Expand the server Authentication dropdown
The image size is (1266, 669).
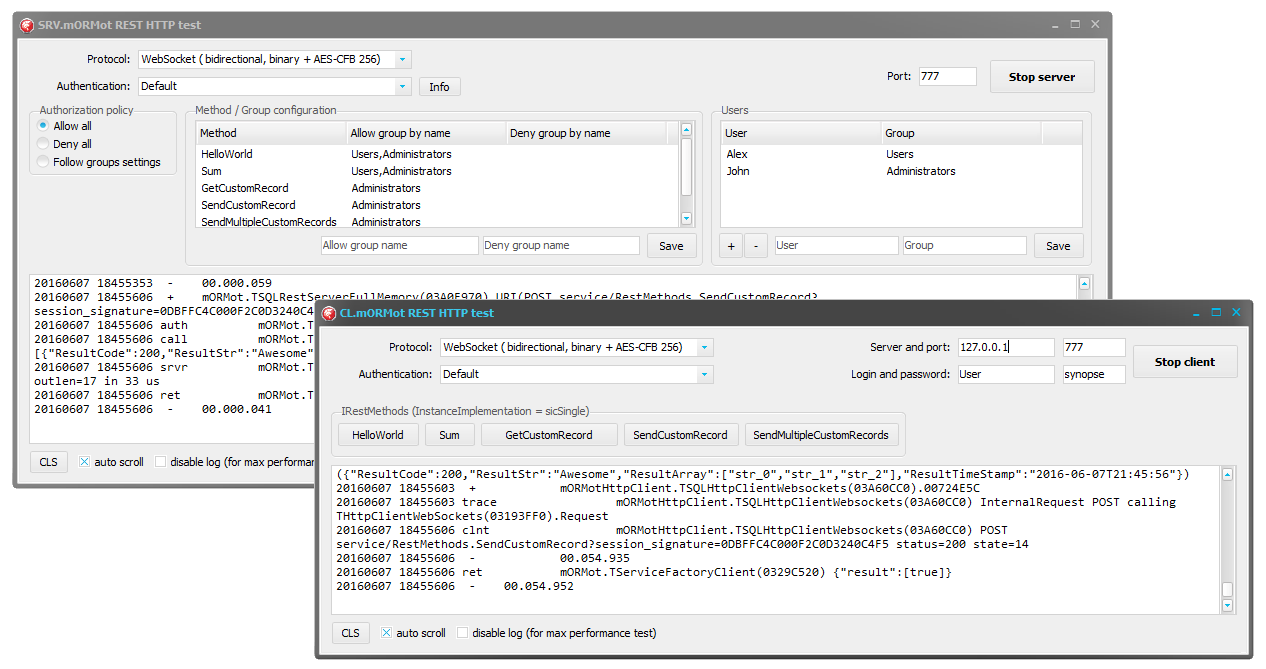point(402,87)
